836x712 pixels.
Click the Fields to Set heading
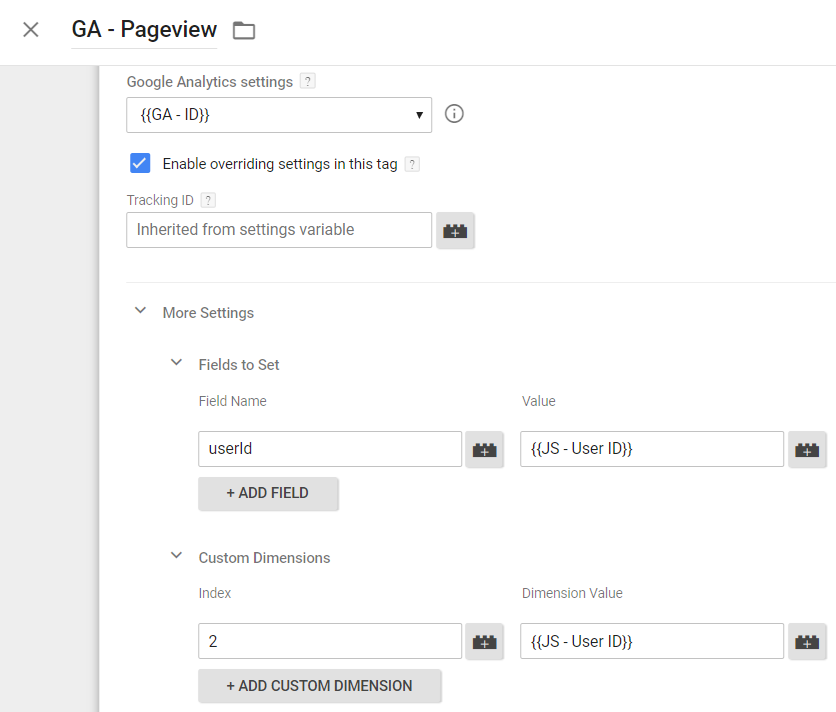coord(239,365)
